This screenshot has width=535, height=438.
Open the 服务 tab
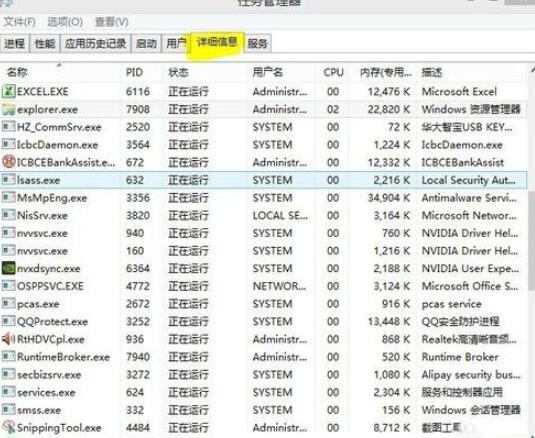(258, 43)
